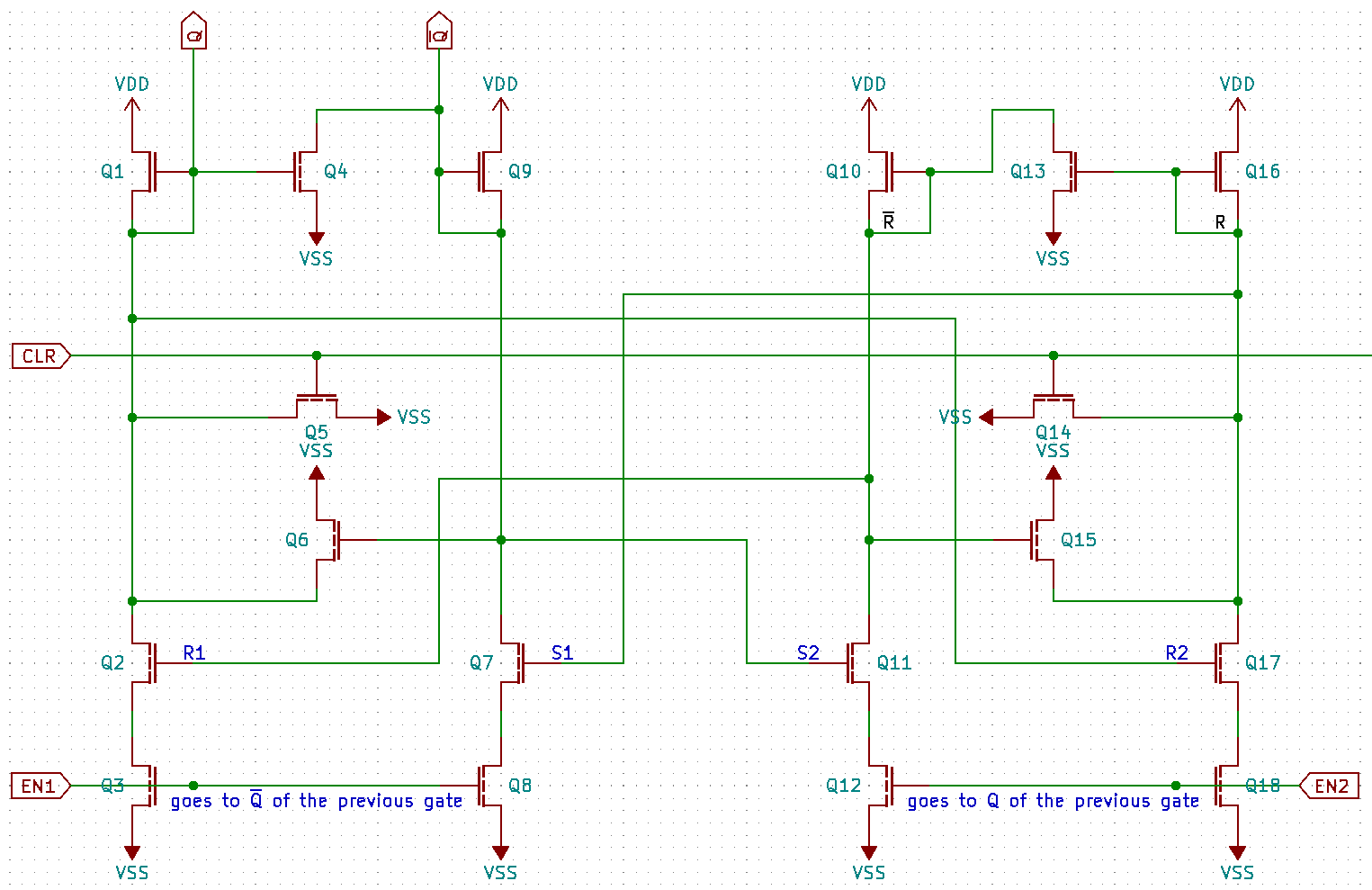Select the VSS symbol right of Q5
The height and width of the screenshot is (890, 1372).
coord(405,417)
